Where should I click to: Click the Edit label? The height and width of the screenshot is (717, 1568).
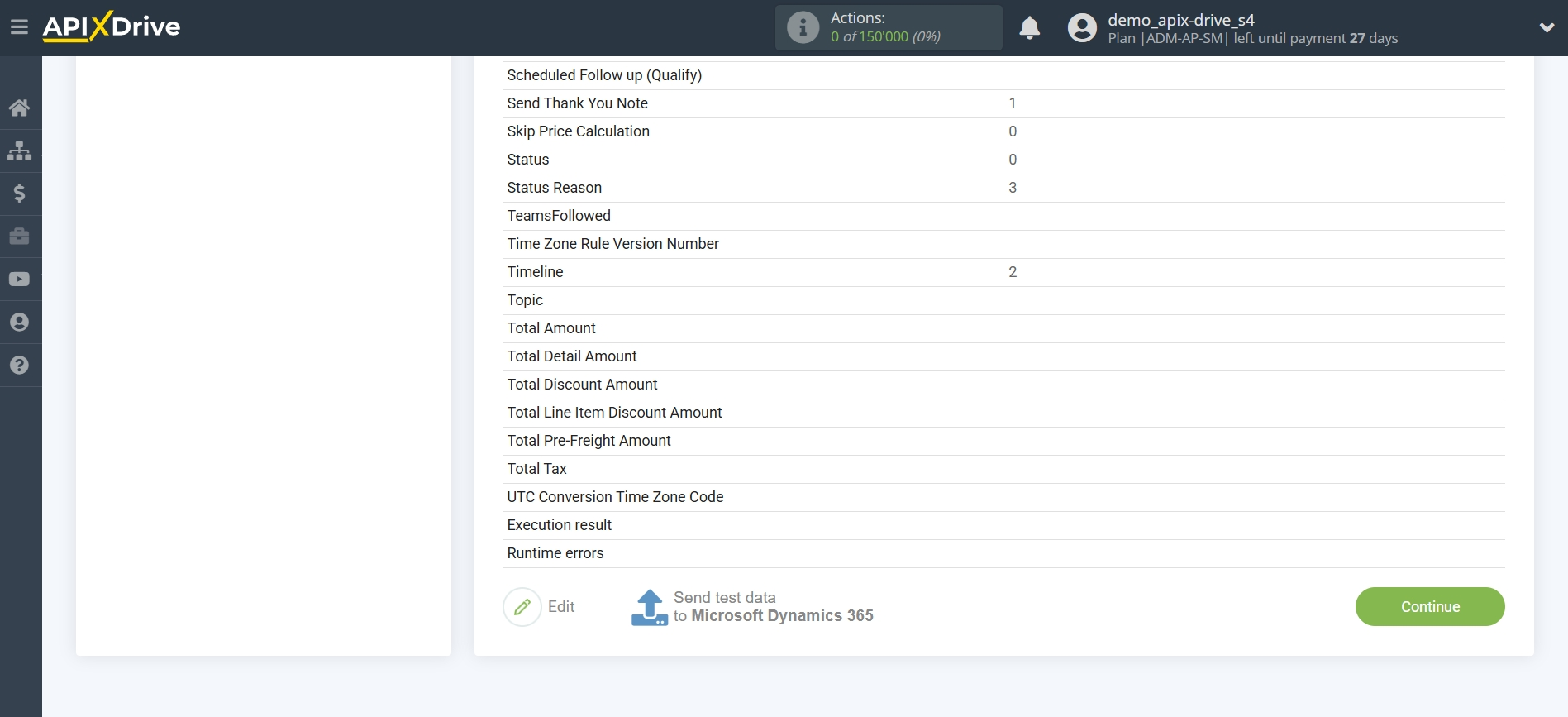pyautogui.click(x=561, y=607)
